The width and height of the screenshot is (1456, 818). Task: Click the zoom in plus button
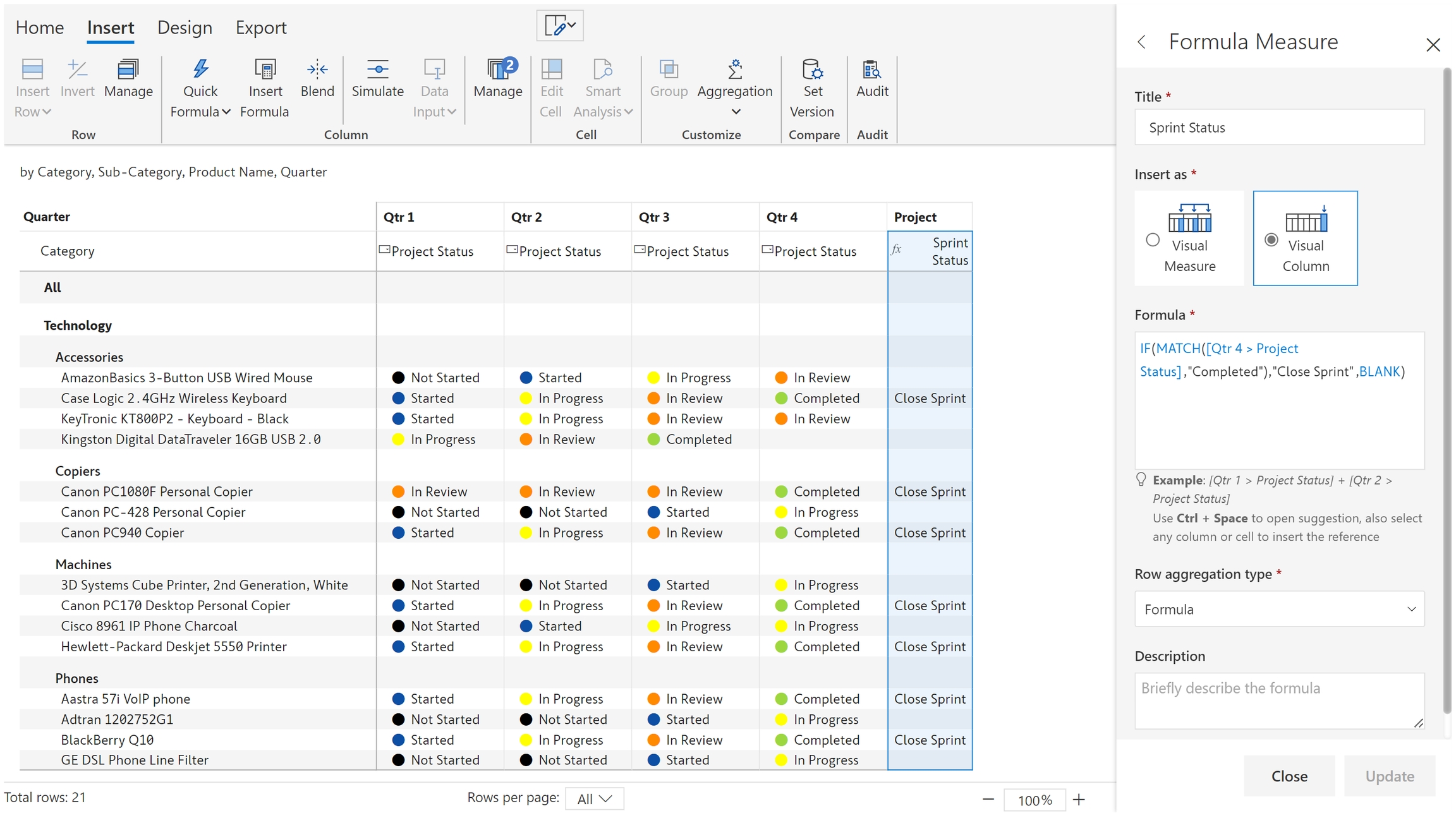(x=1079, y=800)
